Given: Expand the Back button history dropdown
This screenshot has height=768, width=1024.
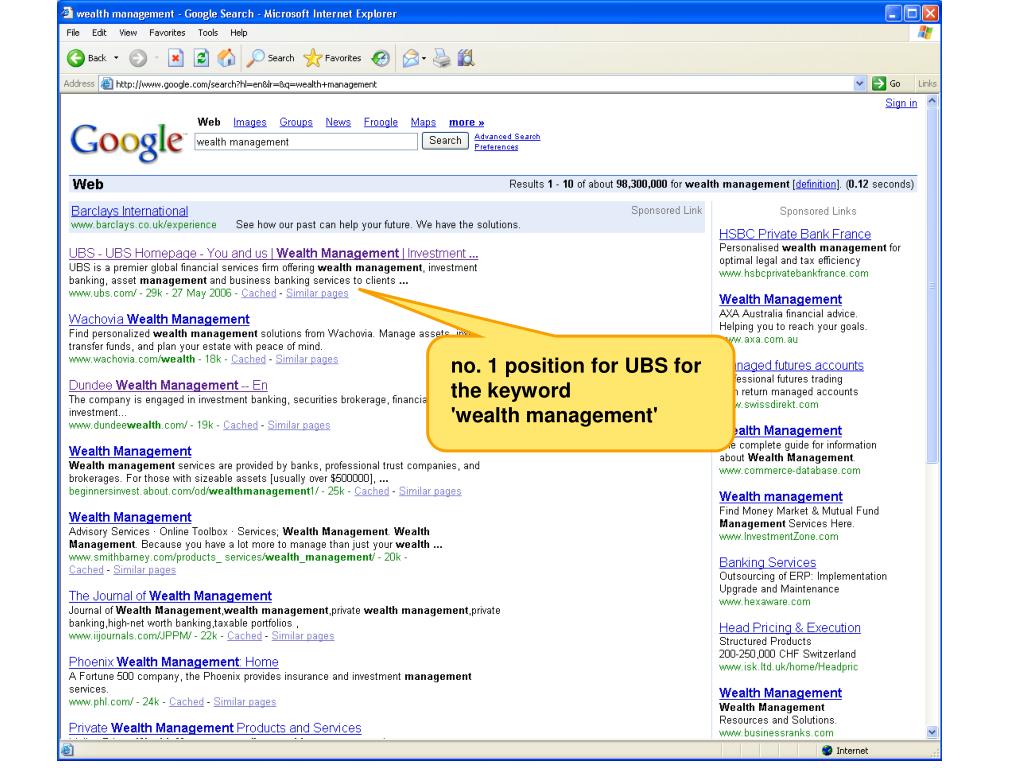Looking at the screenshot, I should click(116, 58).
